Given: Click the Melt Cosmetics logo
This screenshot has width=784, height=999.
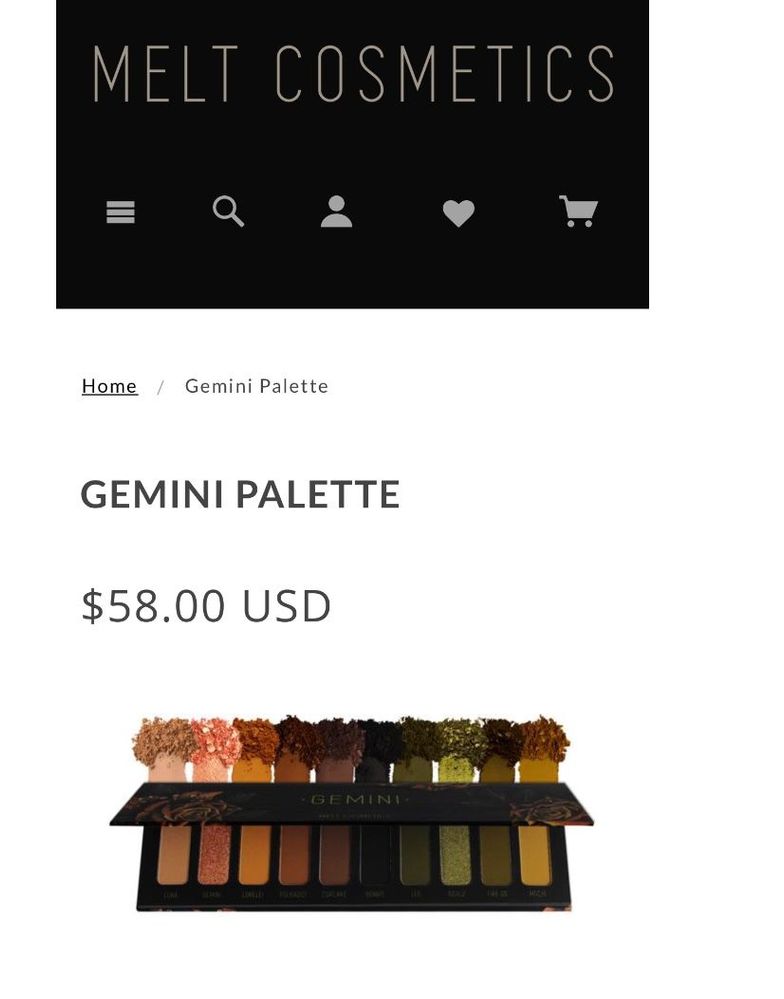Looking at the screenshot, I should (353, 73).
